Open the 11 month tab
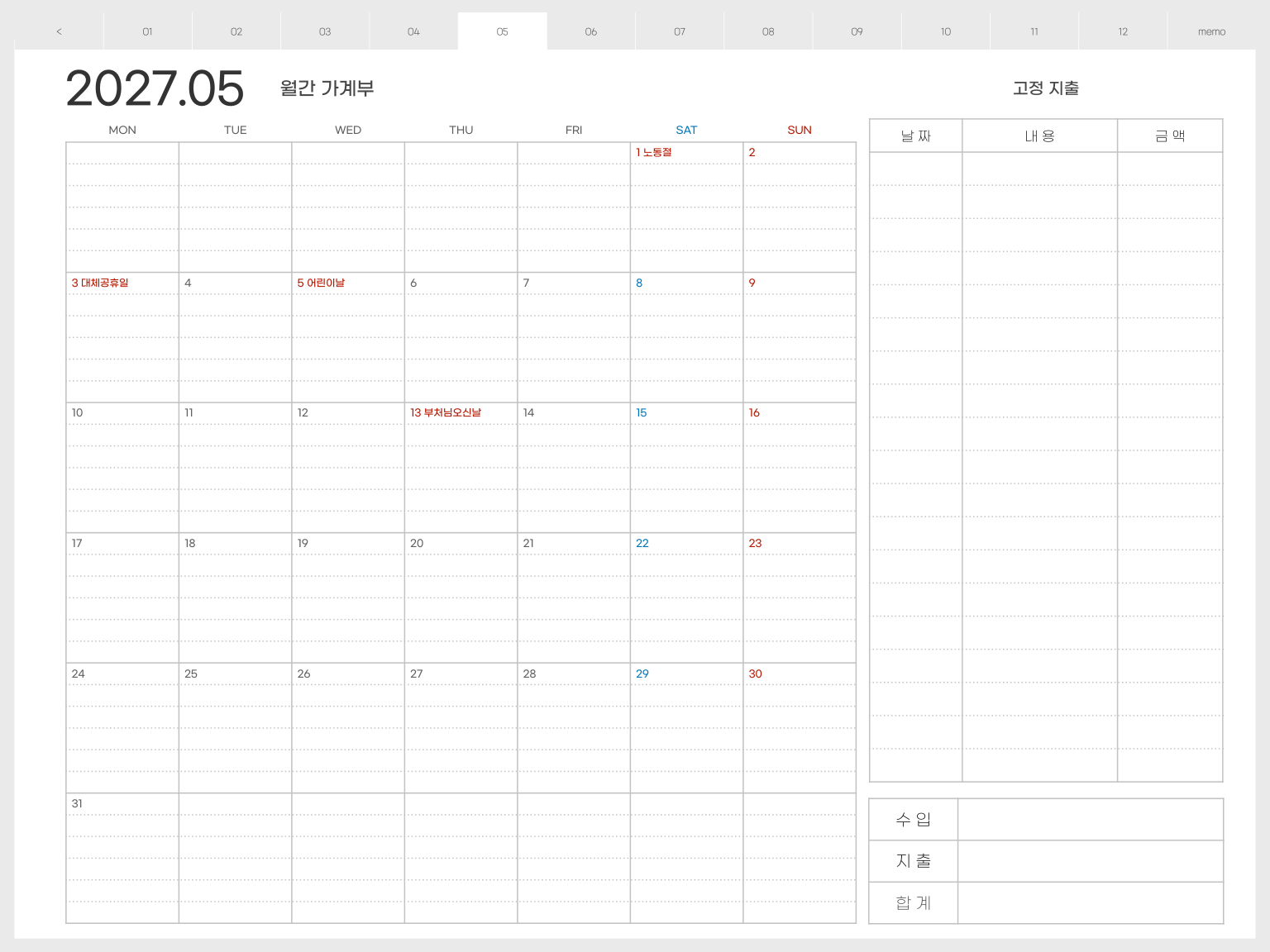Viewport: 1270px width, 952px height. coord(1034,31)
